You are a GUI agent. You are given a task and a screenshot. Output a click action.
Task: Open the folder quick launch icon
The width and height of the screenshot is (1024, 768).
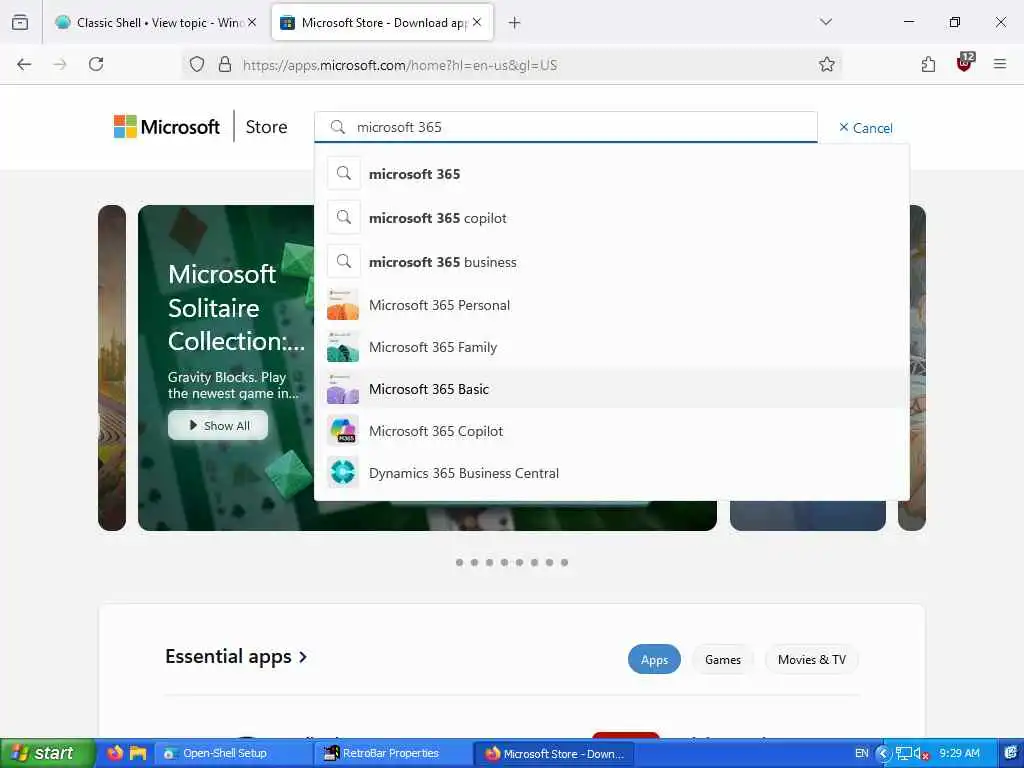point(138,753)
